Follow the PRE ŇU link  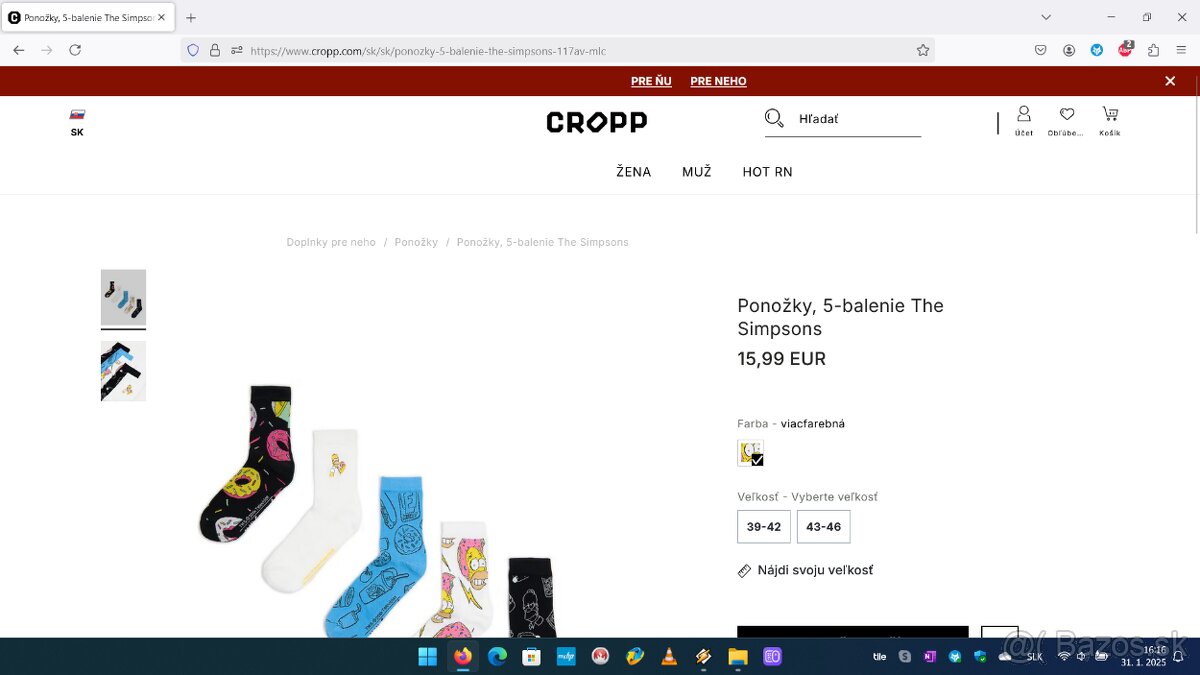[x=651, y=81]
